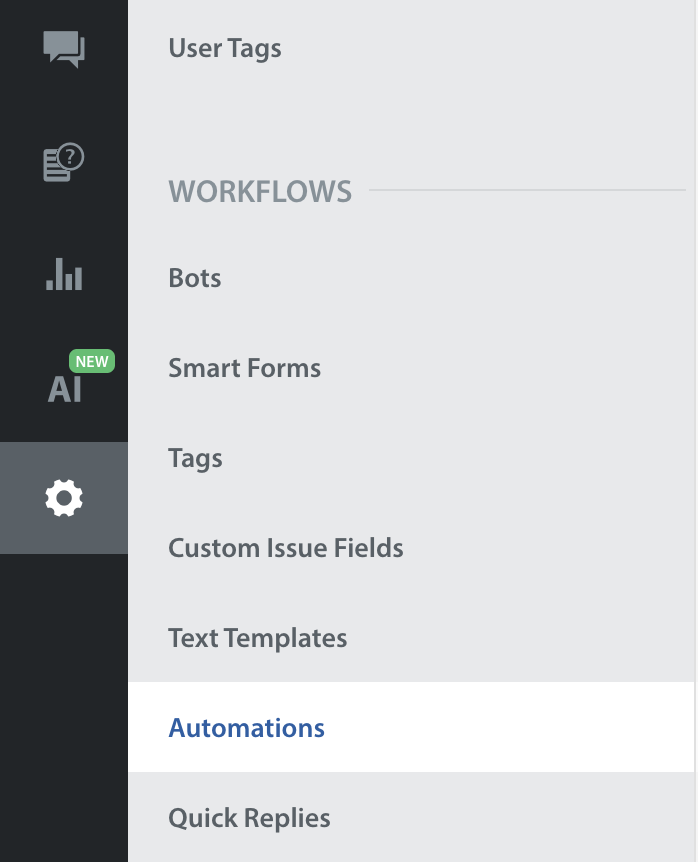Open the AI section icon

tap(64, 388)
